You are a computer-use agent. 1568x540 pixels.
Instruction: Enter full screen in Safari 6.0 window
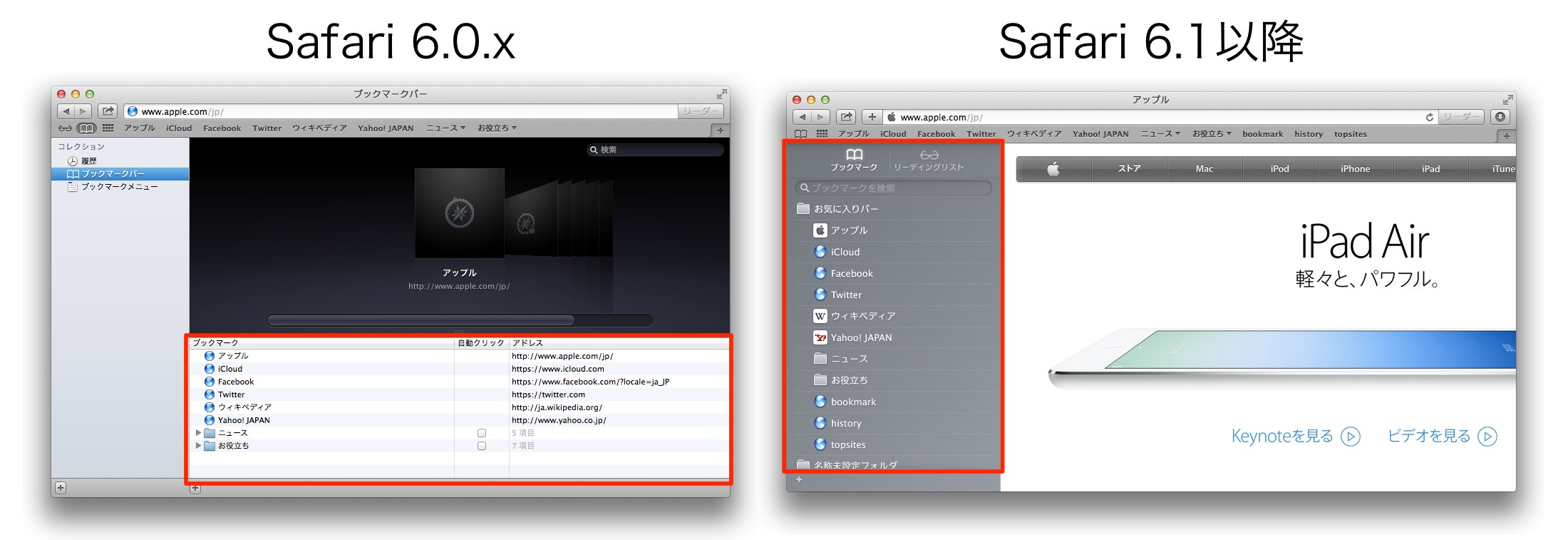[721, 93]
